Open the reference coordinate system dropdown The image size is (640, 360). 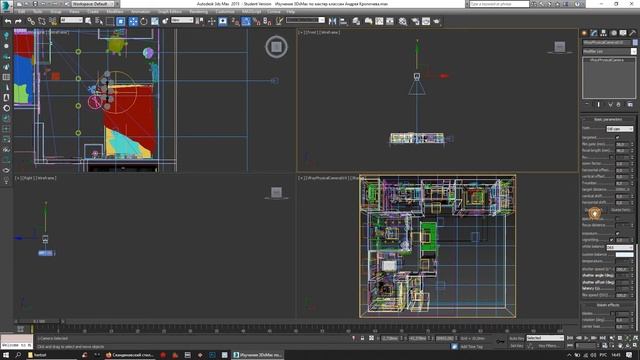tap(182, 20)
